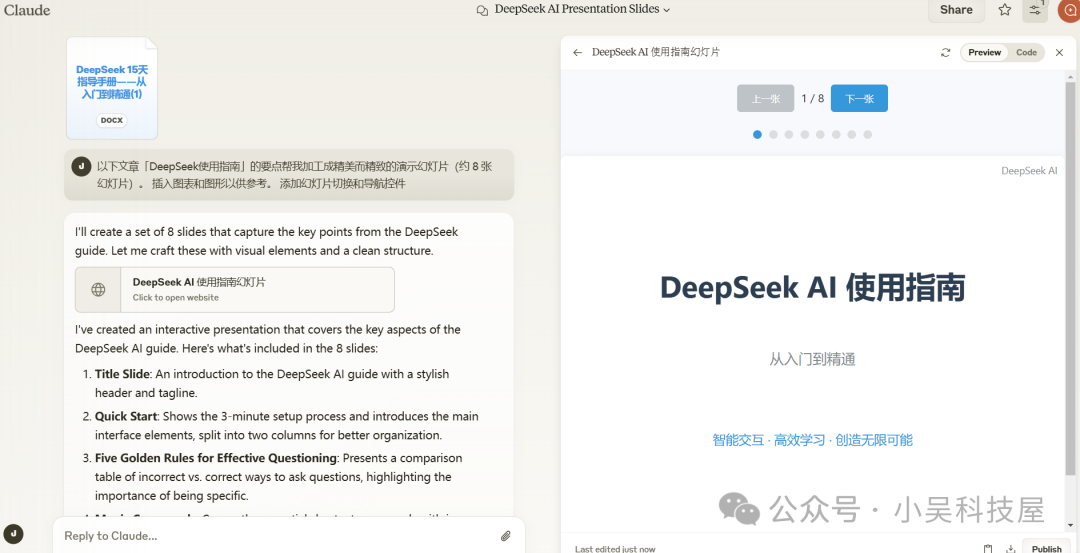
Task: Switch to the Preview tab
Action: pos(984,52)
